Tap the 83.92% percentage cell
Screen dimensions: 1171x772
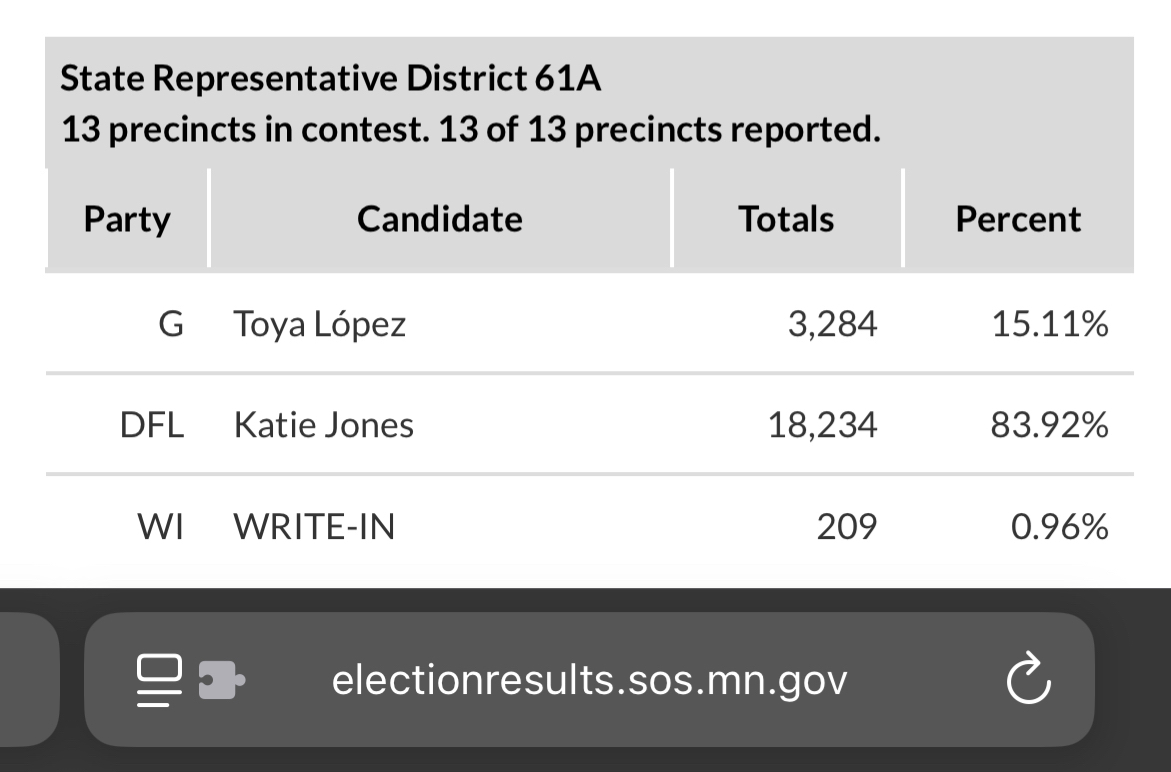point(1049,426)
